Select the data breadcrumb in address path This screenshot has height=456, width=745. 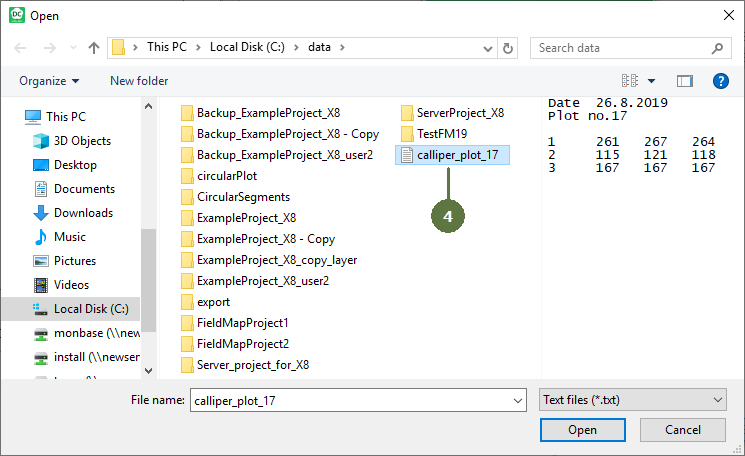(x=319, y=47)
